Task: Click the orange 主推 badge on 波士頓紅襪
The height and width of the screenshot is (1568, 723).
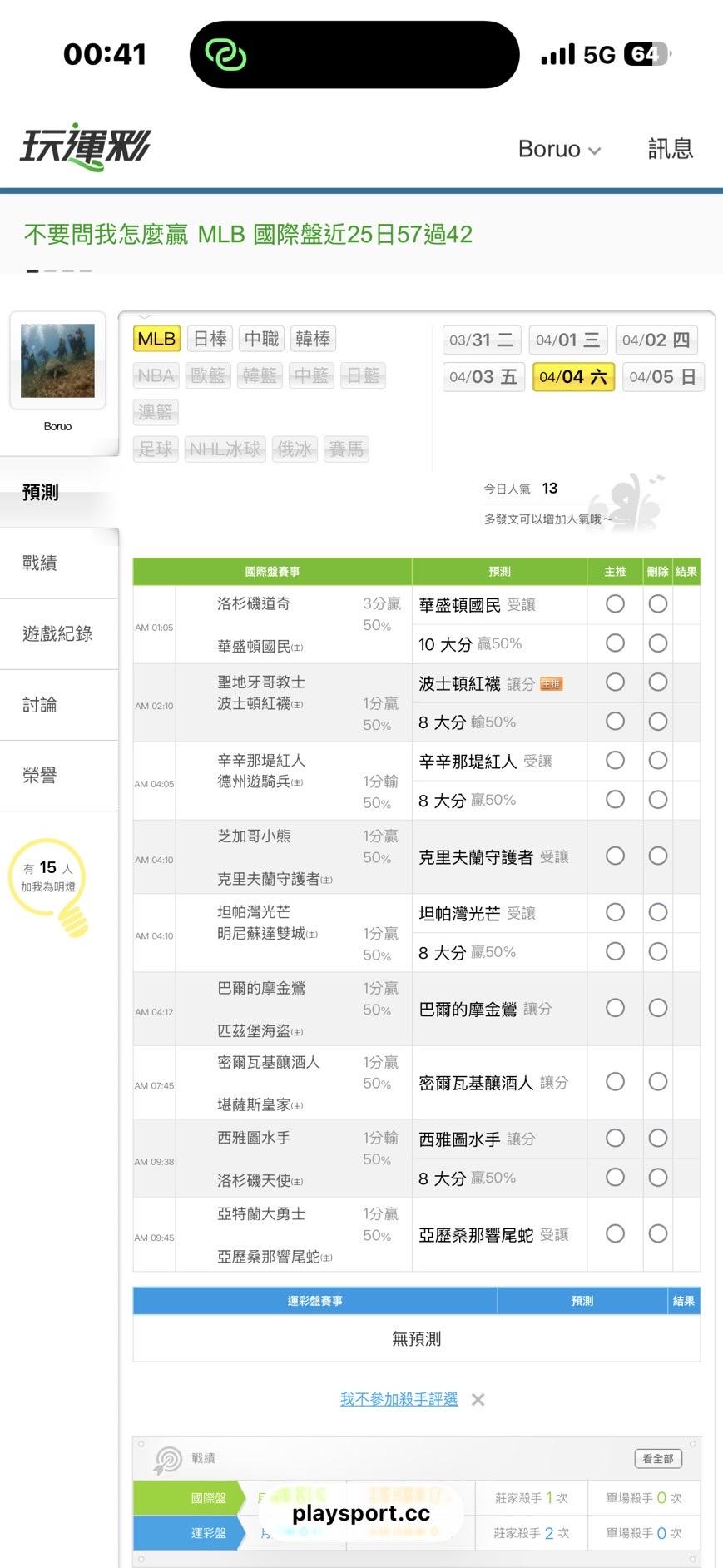Action: [552, 684]
